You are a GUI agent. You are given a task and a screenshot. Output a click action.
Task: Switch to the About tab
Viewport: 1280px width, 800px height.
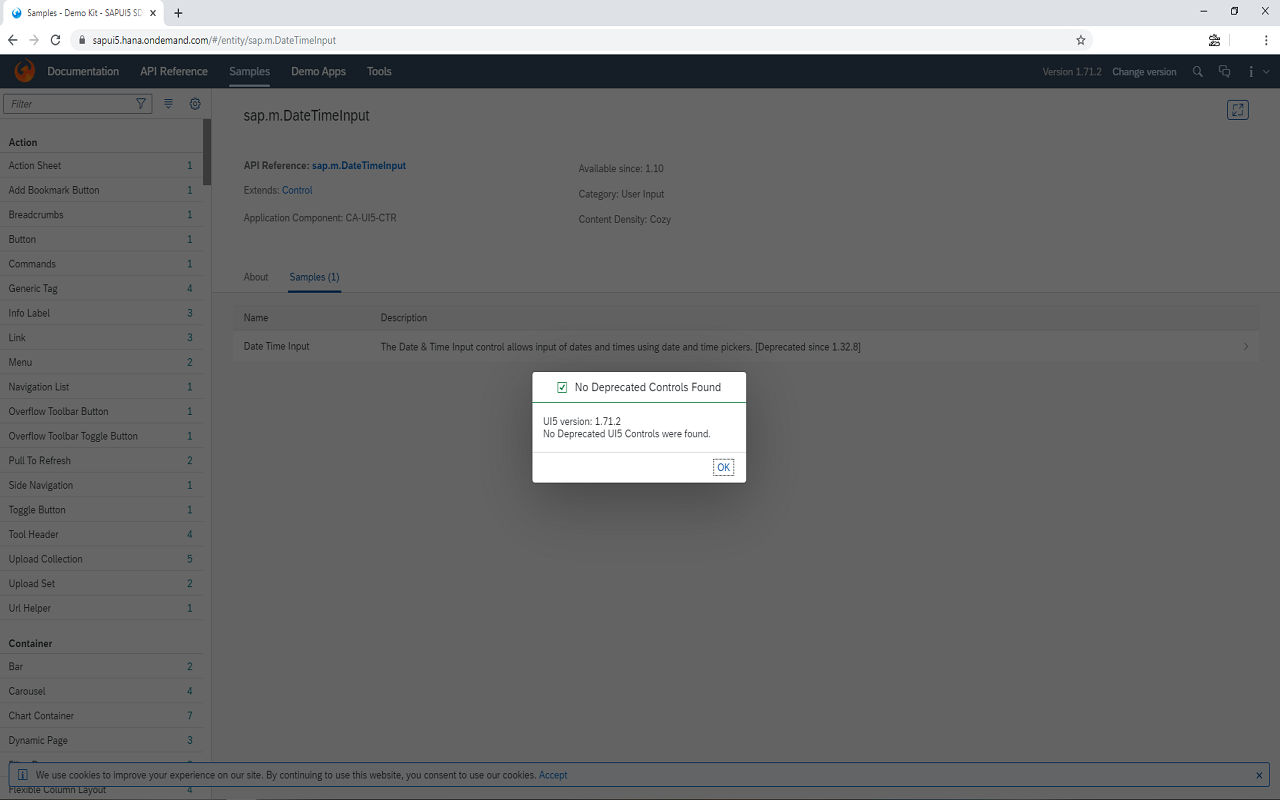tap(256, 277)
